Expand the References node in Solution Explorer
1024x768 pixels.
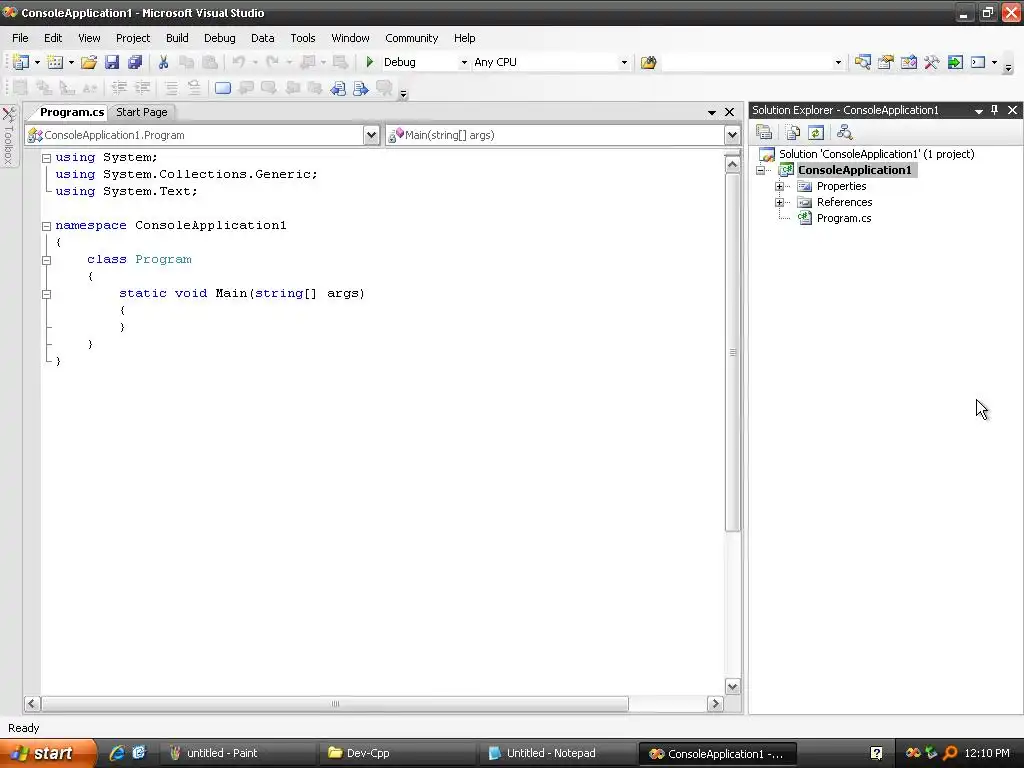779,202
